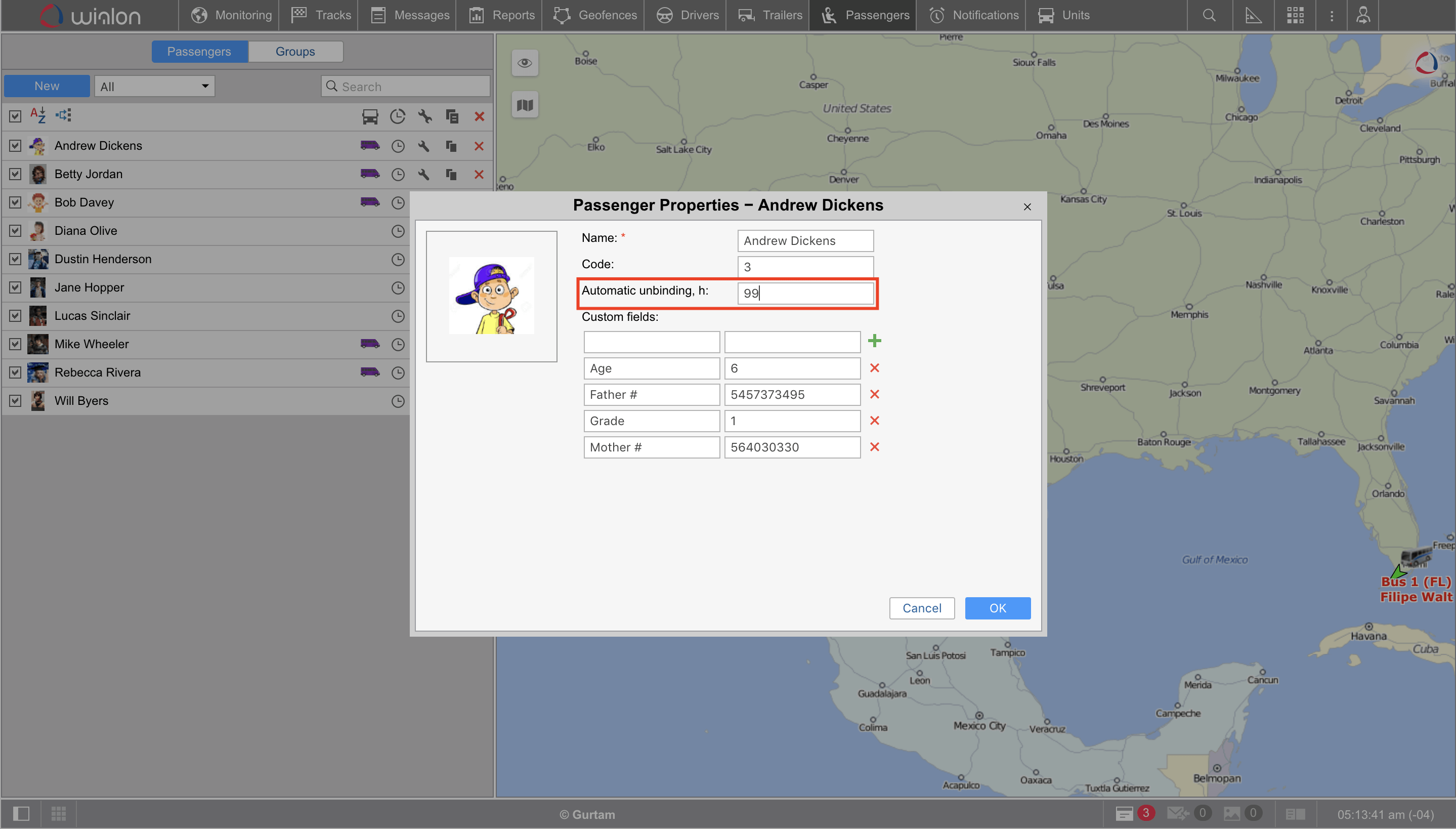Open the three-dot more menu in top bar
This screenshot has width=1456, height=829.
(1332, 15)
